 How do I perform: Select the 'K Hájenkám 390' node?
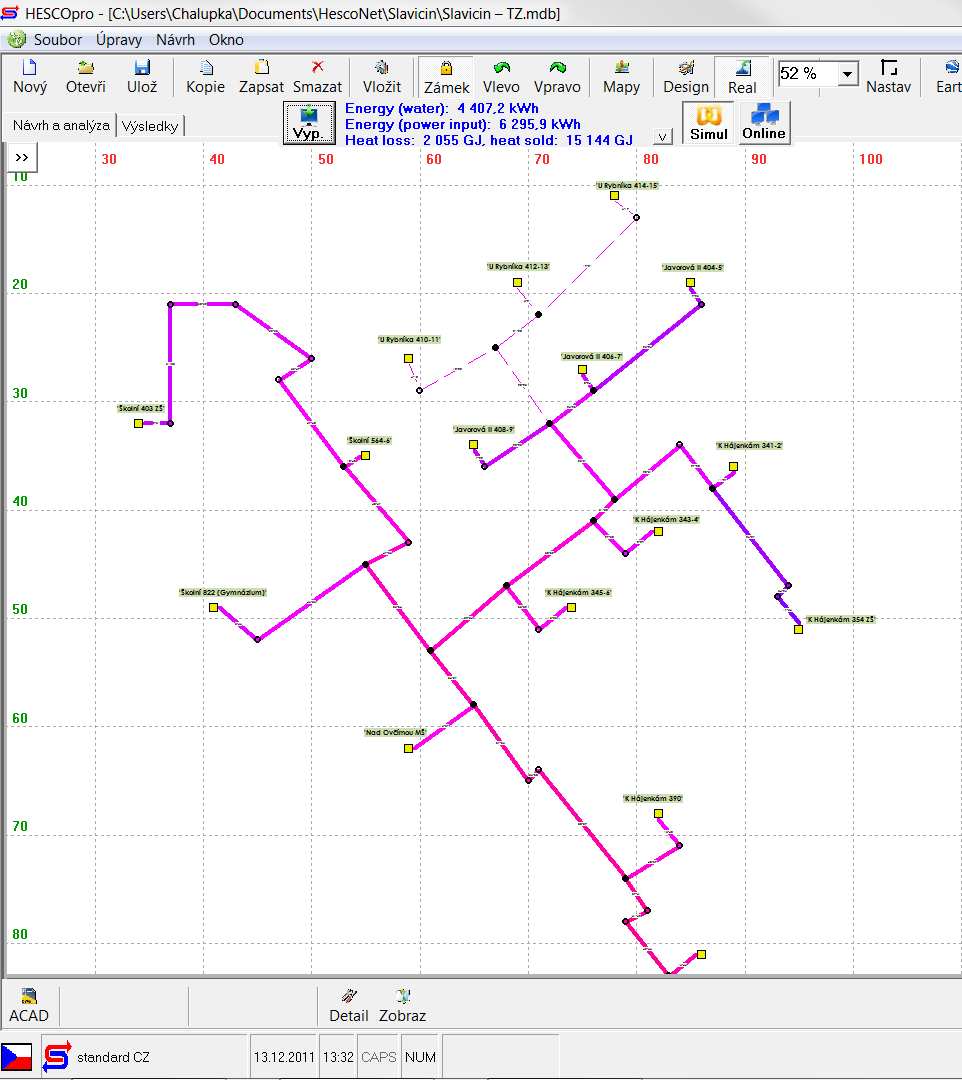[658, 813]
